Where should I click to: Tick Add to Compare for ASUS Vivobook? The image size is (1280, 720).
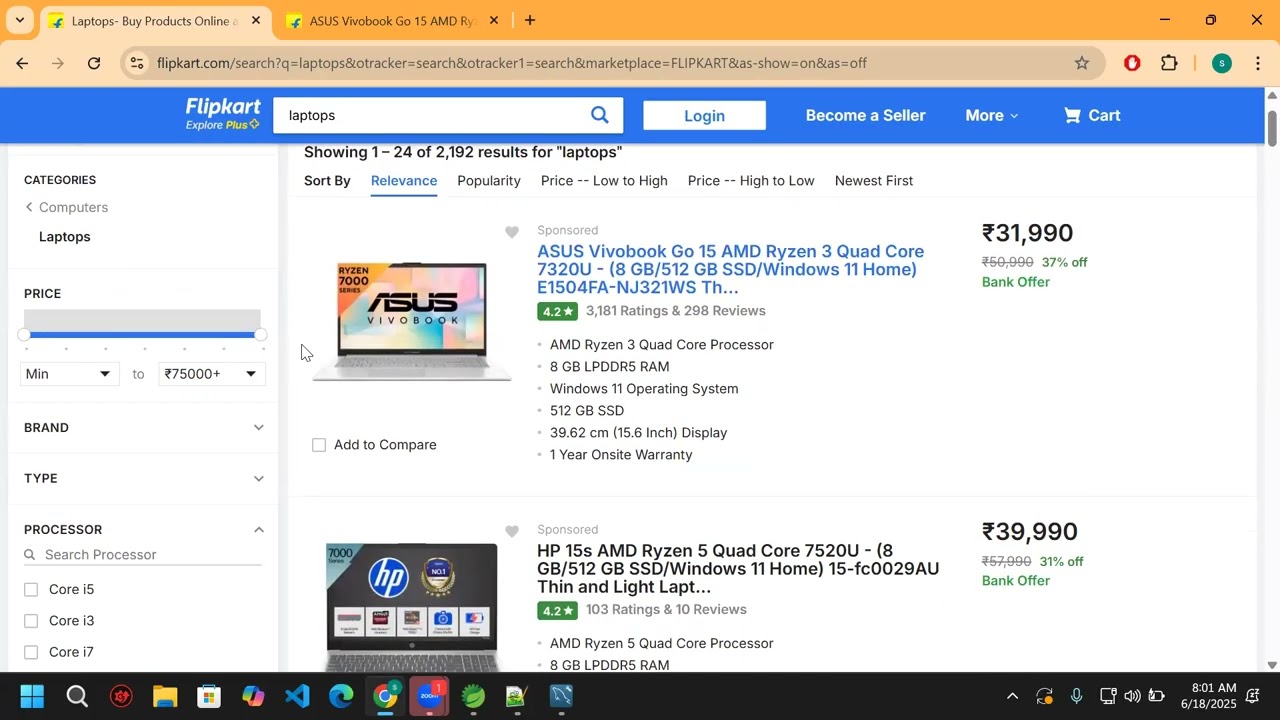319,445
